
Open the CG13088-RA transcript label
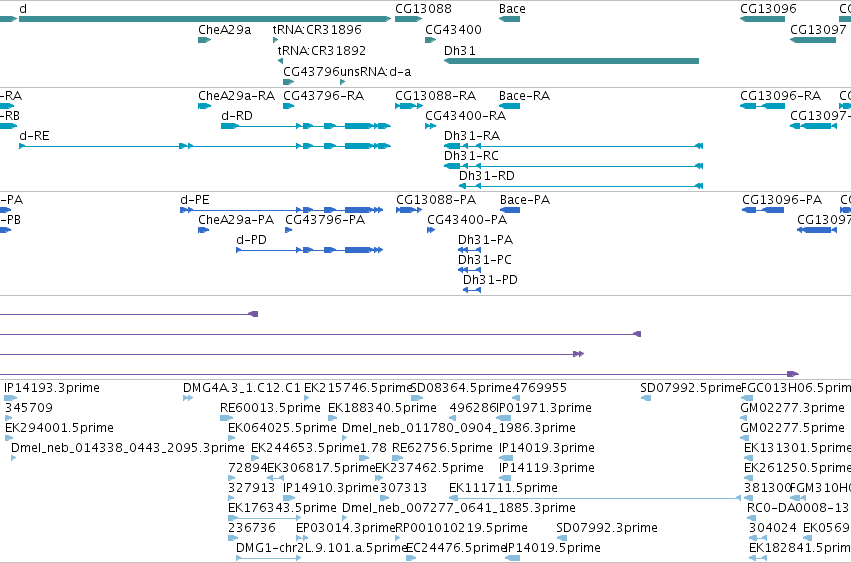435,96
